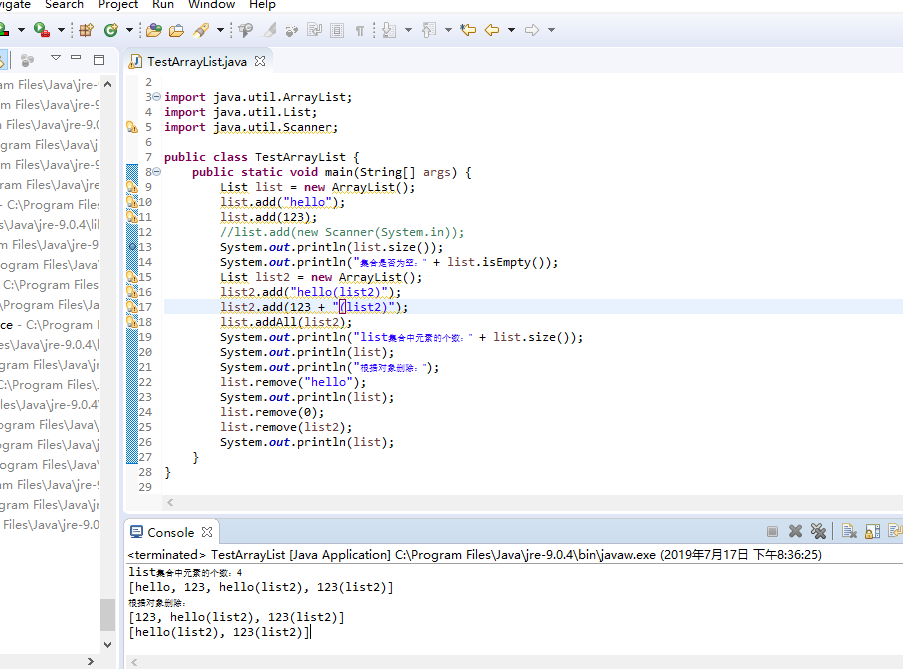This screenshot has height=669, width=903.
Task: Select the Console view tab
Action: (170, 533)
